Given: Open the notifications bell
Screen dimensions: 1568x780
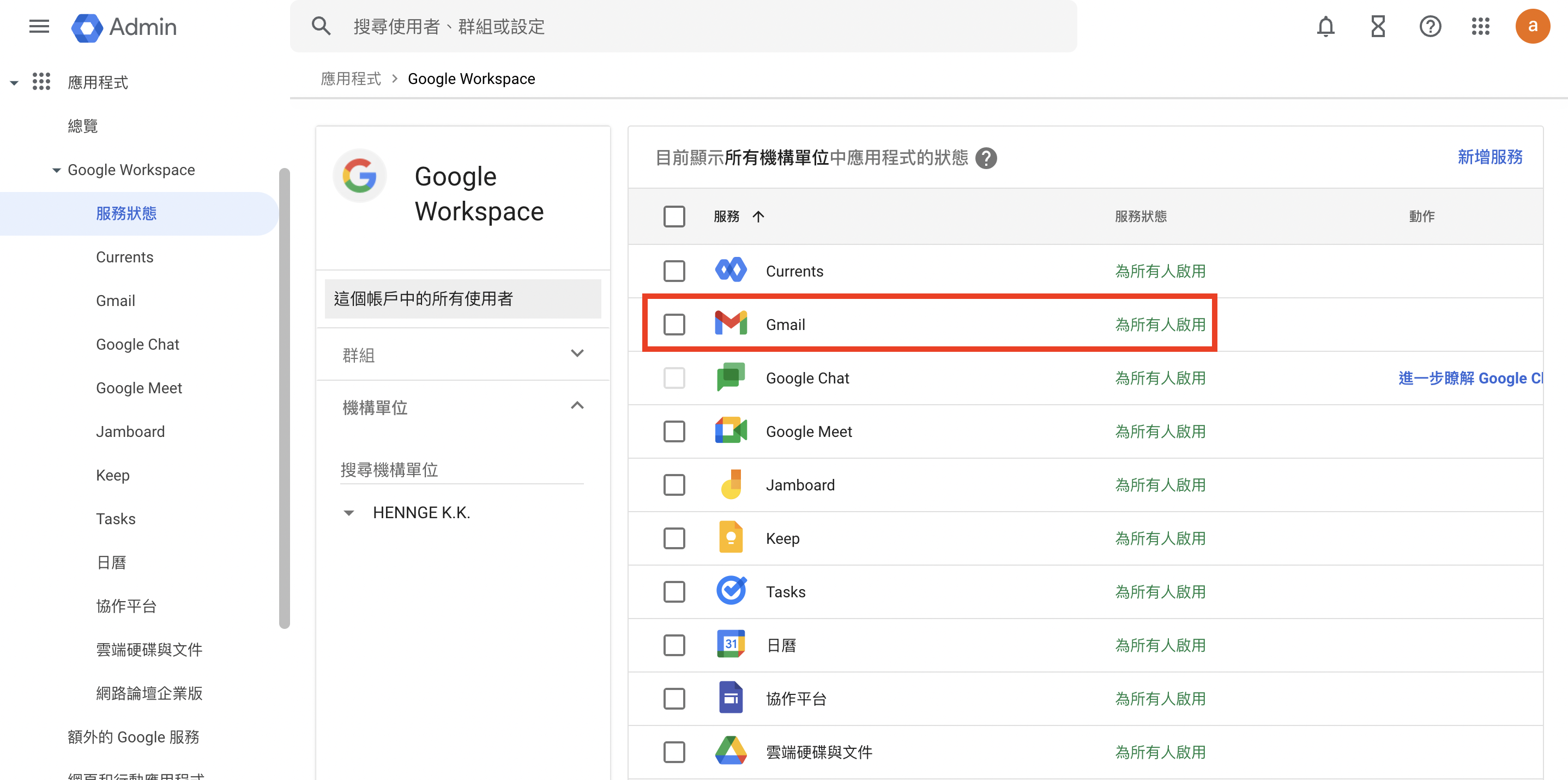Looking at the screenshot, I should [x=1325, y=26].
